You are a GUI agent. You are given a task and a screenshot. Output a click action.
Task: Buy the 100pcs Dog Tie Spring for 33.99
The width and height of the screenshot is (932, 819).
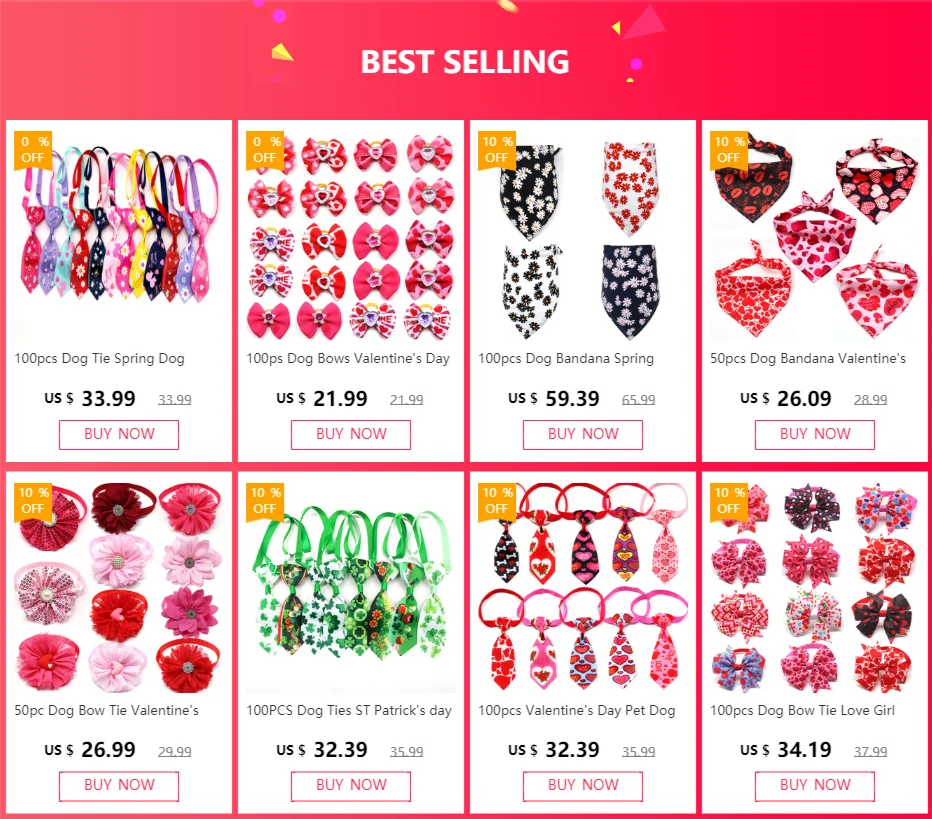(x=119, y=434)
